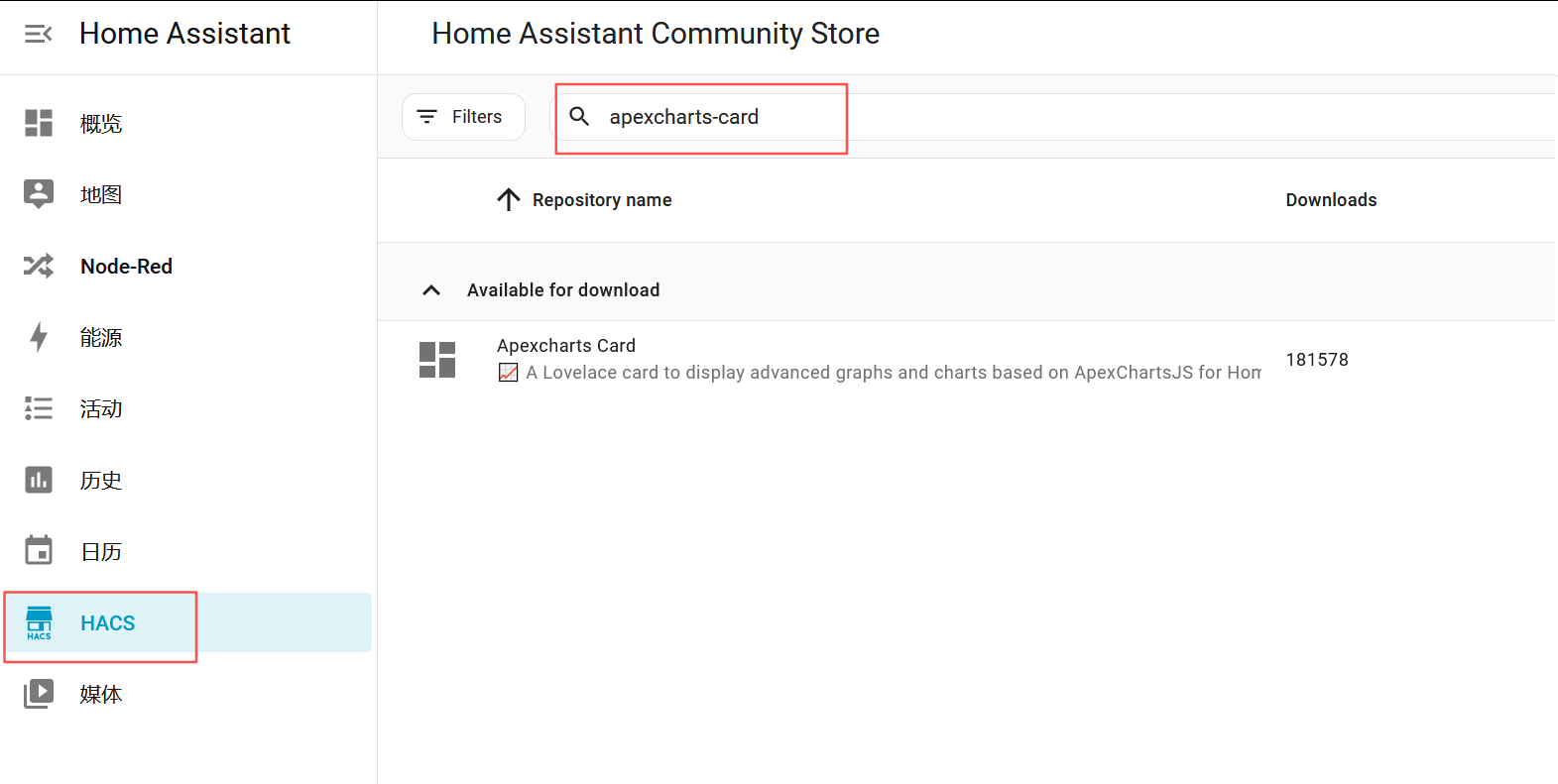The image size is (1558, 784).
Task: Click the Node-Red shuffle icon
Action: point(39,266)
